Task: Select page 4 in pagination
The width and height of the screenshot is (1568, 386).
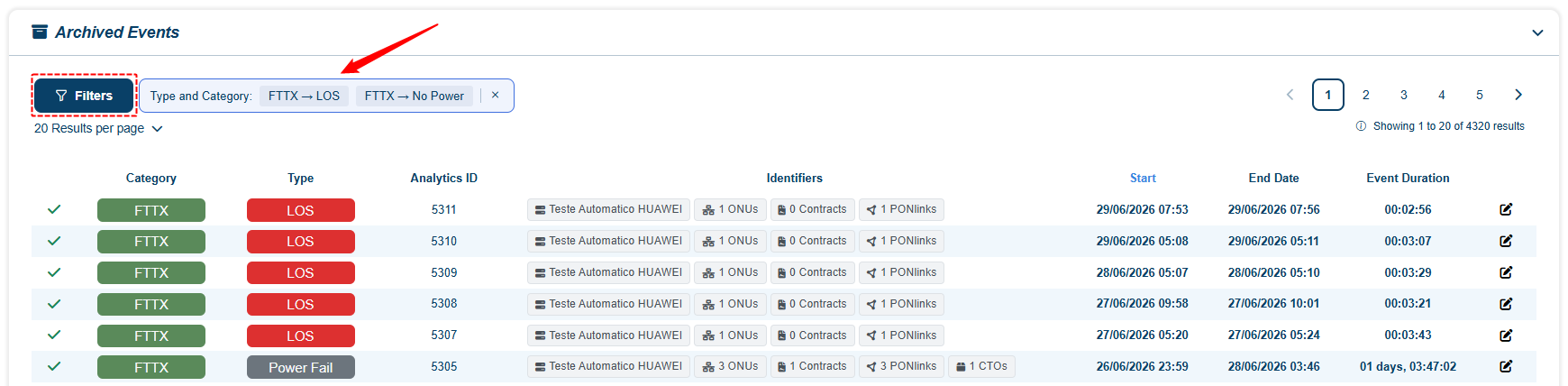Action: tap(1442, 95)
